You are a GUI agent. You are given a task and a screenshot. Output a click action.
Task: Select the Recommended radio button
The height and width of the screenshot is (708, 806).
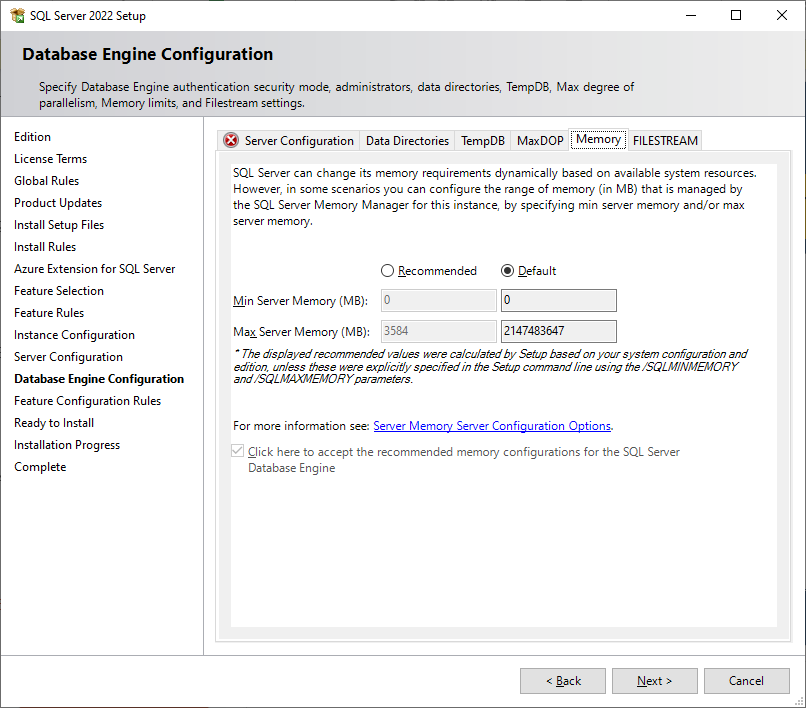388,271
